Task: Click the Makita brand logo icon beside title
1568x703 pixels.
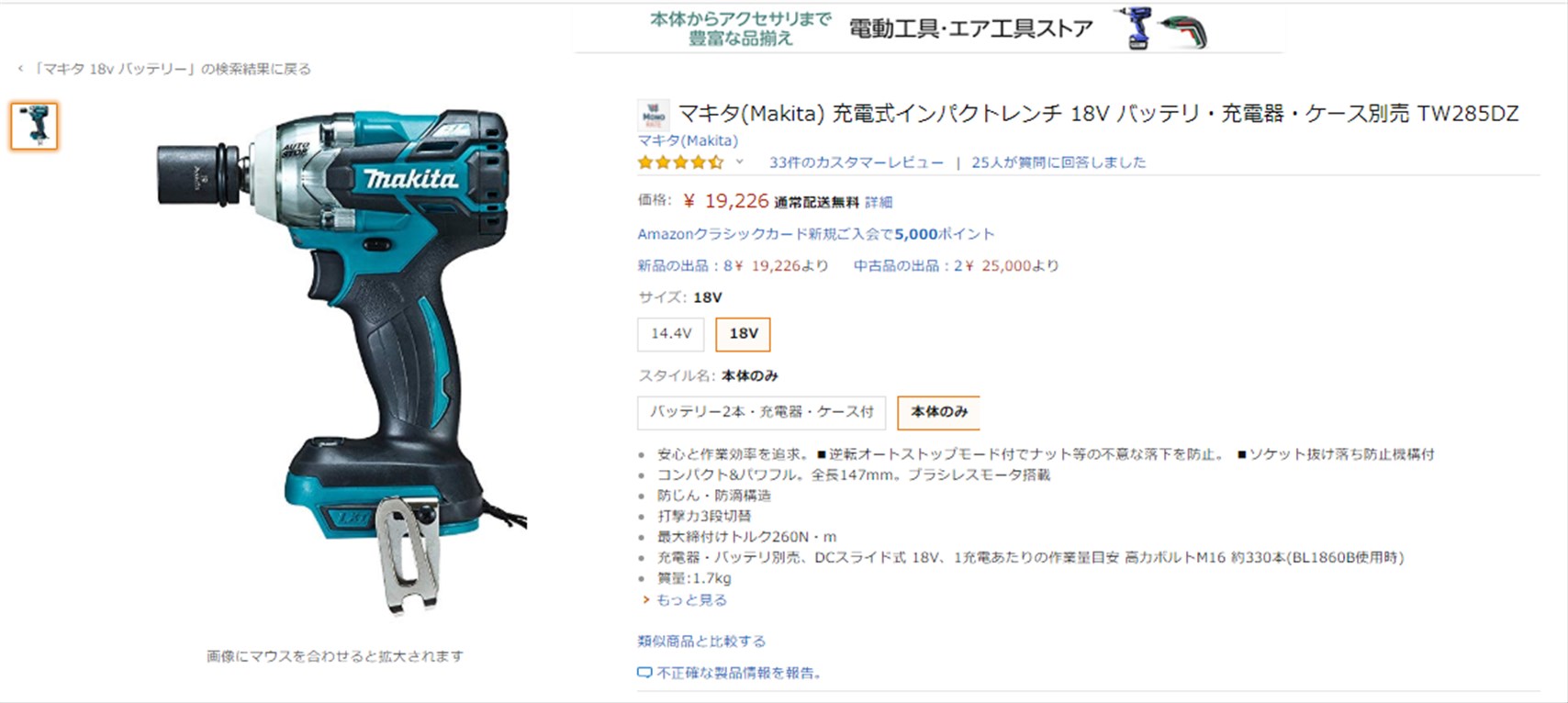Action: click(x=654, y=116)
